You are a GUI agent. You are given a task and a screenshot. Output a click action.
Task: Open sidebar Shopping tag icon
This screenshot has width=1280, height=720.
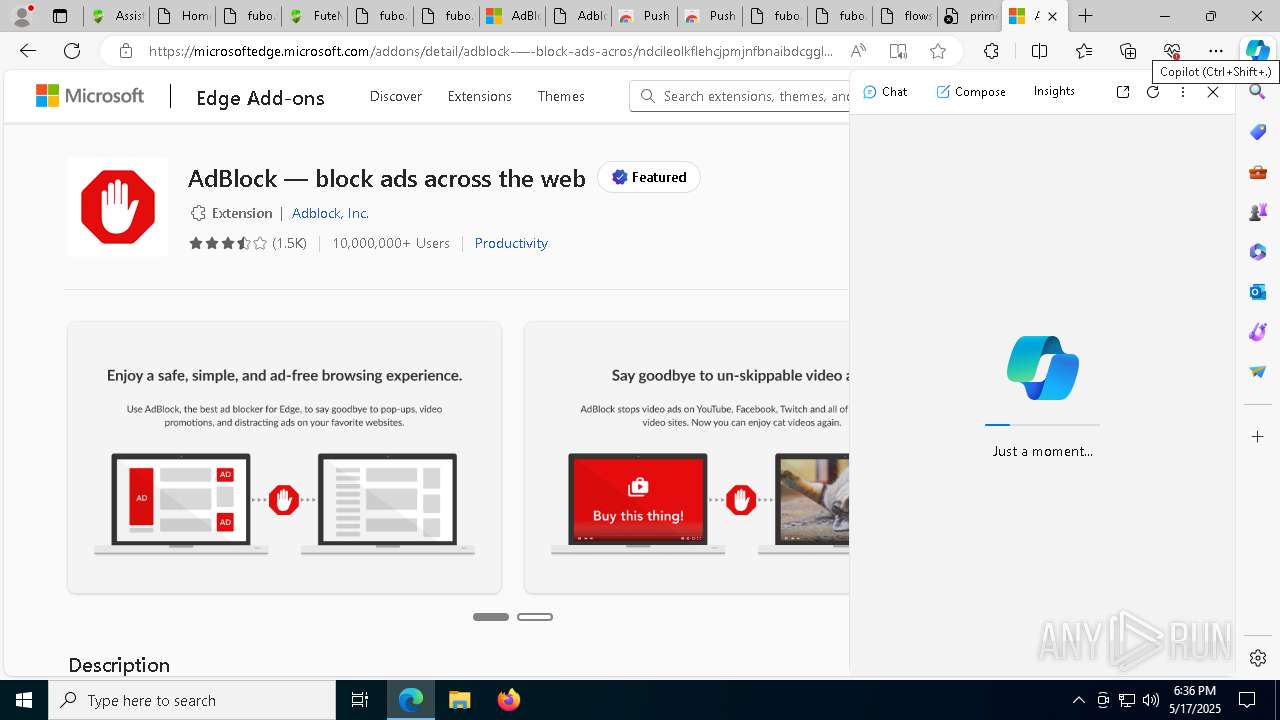(x=1258, y=132)
